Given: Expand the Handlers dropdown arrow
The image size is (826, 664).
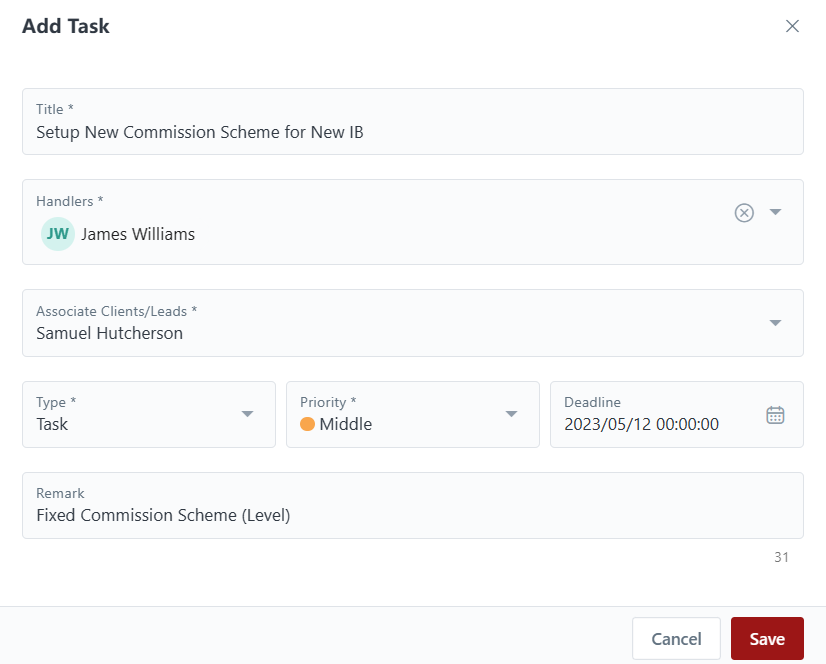Looking at the screenshot, I should pyautogui.click(x=775, y=212).
